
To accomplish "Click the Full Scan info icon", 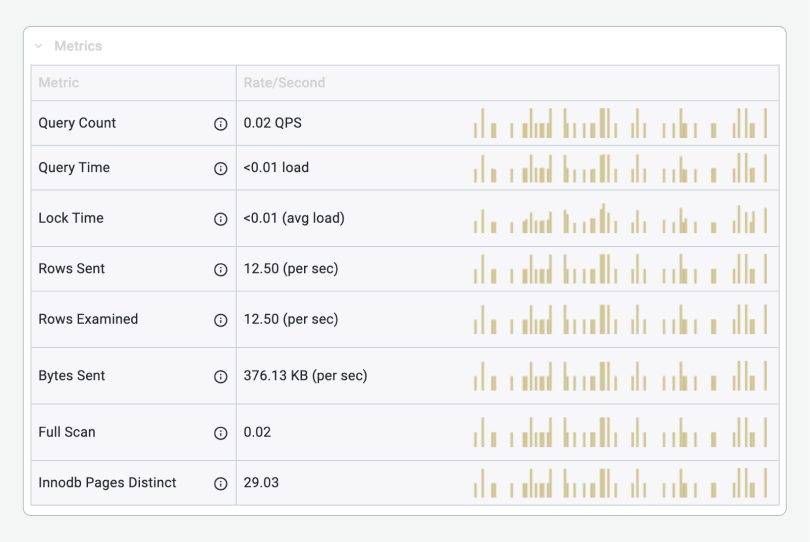I will [221, 433].
